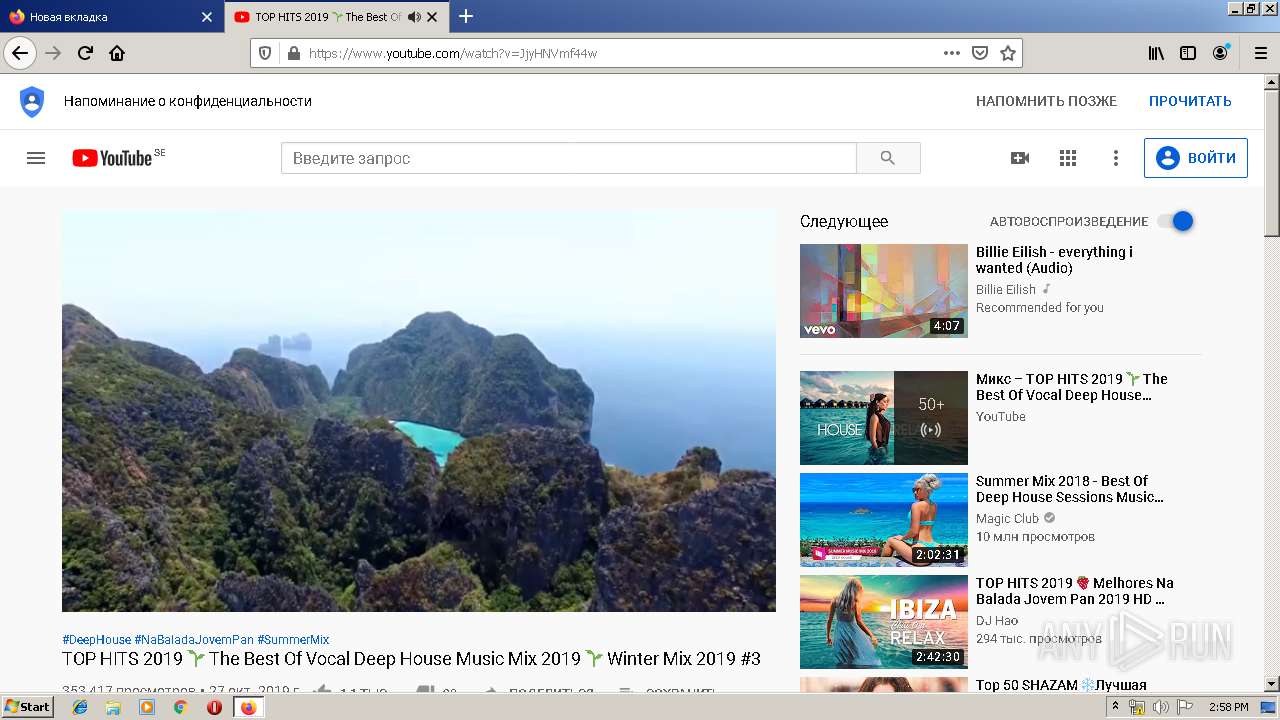The width and height of the screenshot is (1280, 720).
Task: Toggle the АВТОВОСПРОИЗВЕДЕНИЕ autoplay switch
Action: 1176,221
